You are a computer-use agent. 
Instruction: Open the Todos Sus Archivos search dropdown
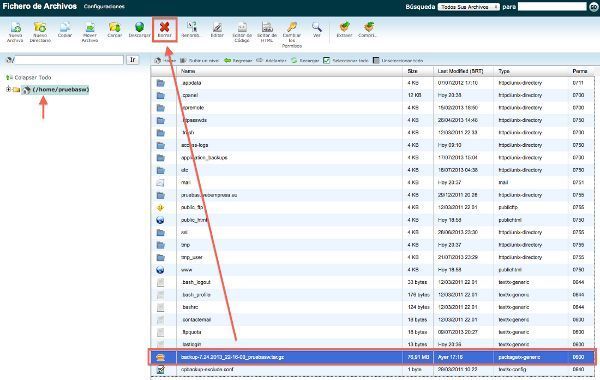(x=469, y=7)
